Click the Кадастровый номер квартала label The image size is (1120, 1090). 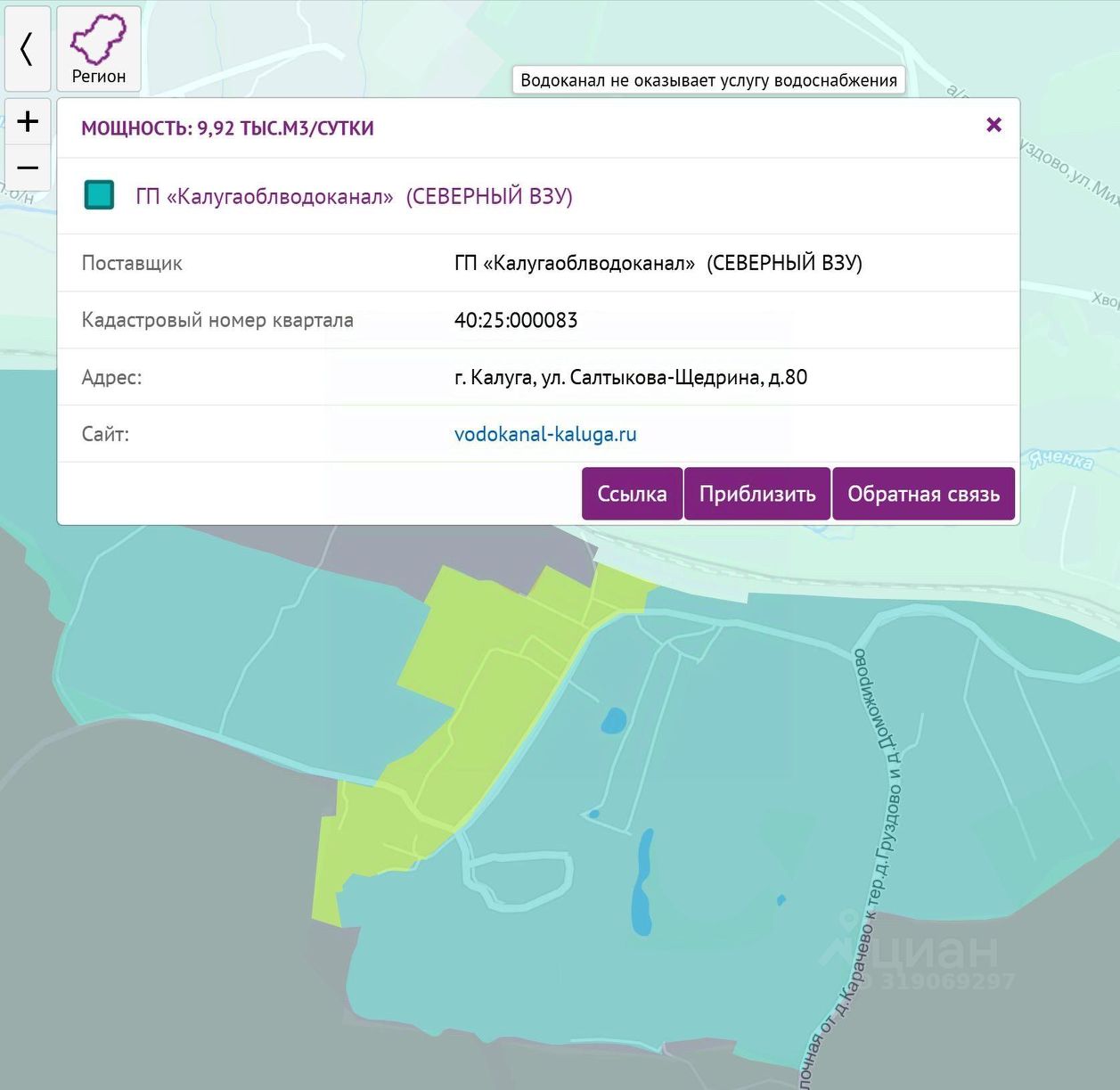click(217, 320)
